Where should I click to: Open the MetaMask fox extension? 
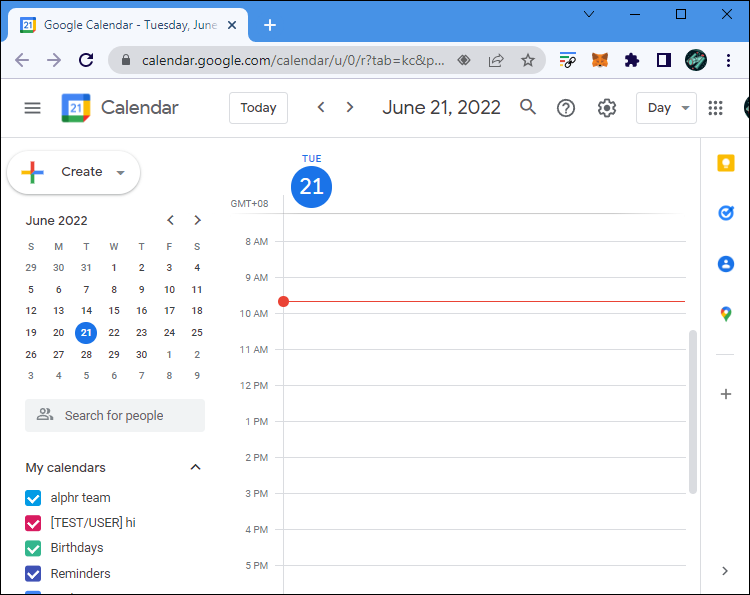pyautogui.click(x=600, y=60)
